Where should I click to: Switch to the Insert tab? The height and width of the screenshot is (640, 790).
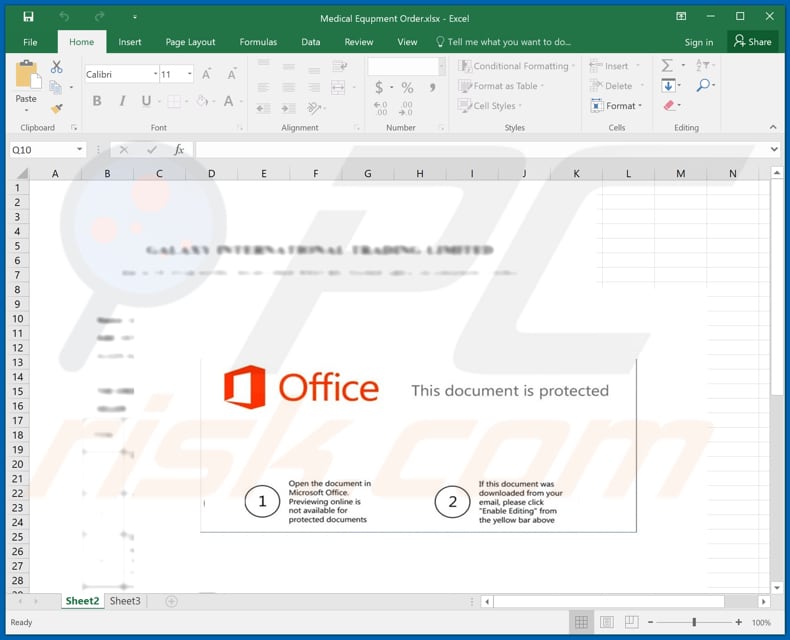click(129, 42)
